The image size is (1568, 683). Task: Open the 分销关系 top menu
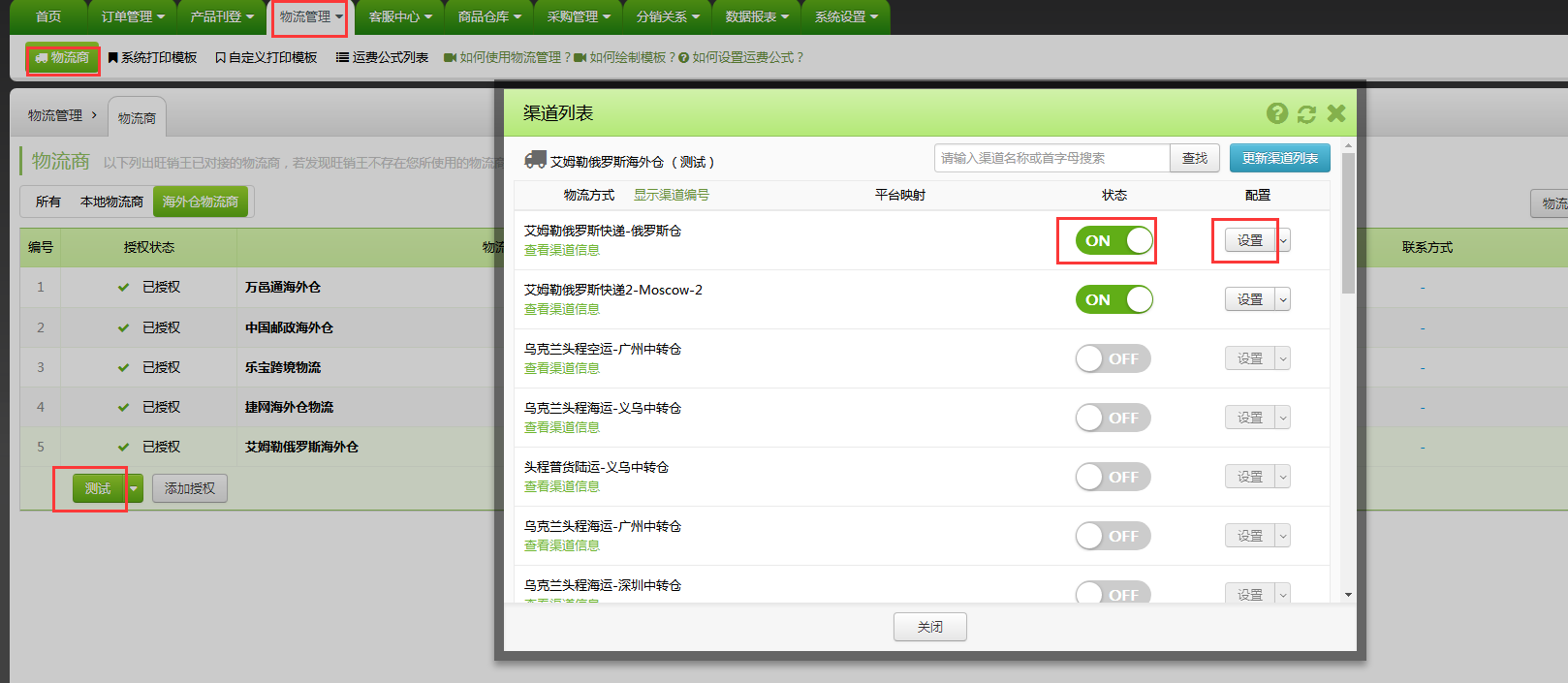tap(668, 16)
